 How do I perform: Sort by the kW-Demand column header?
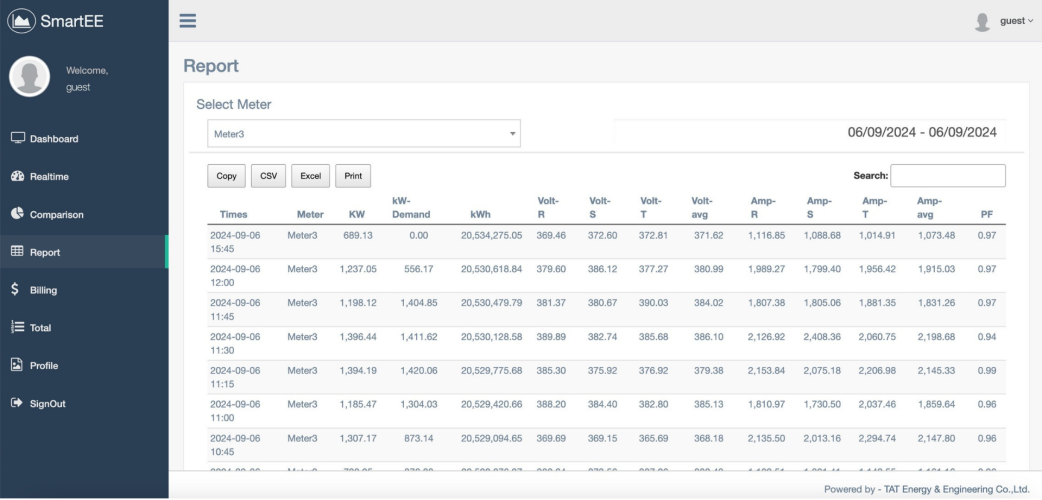tap(411, 207)
